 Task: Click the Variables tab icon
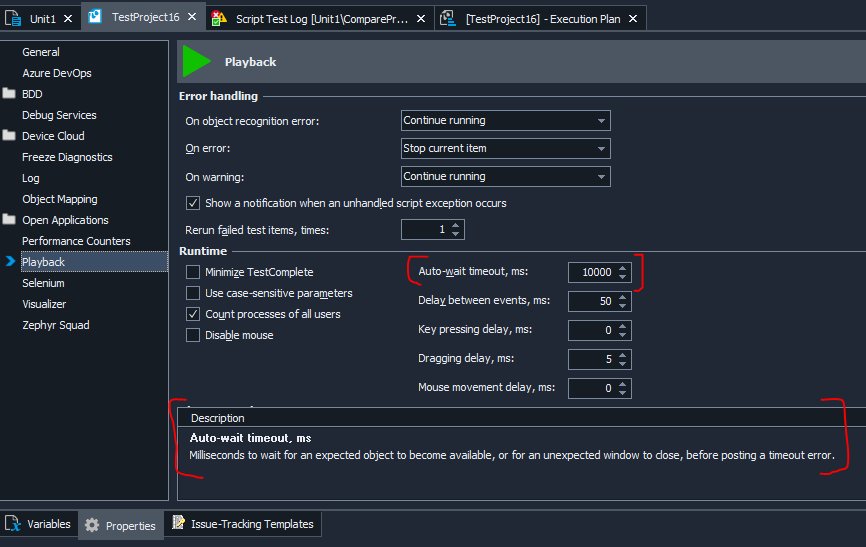tap(13, 523)
